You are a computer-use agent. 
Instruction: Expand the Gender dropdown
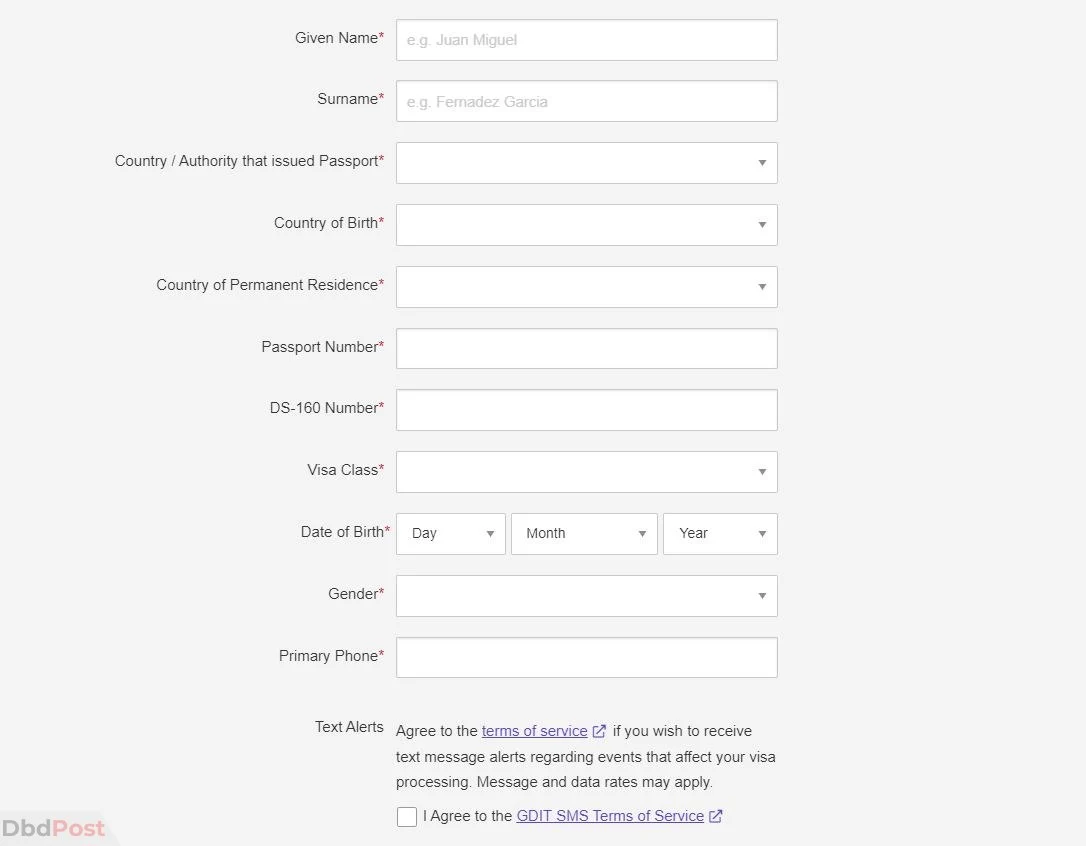tap(587, 596)
